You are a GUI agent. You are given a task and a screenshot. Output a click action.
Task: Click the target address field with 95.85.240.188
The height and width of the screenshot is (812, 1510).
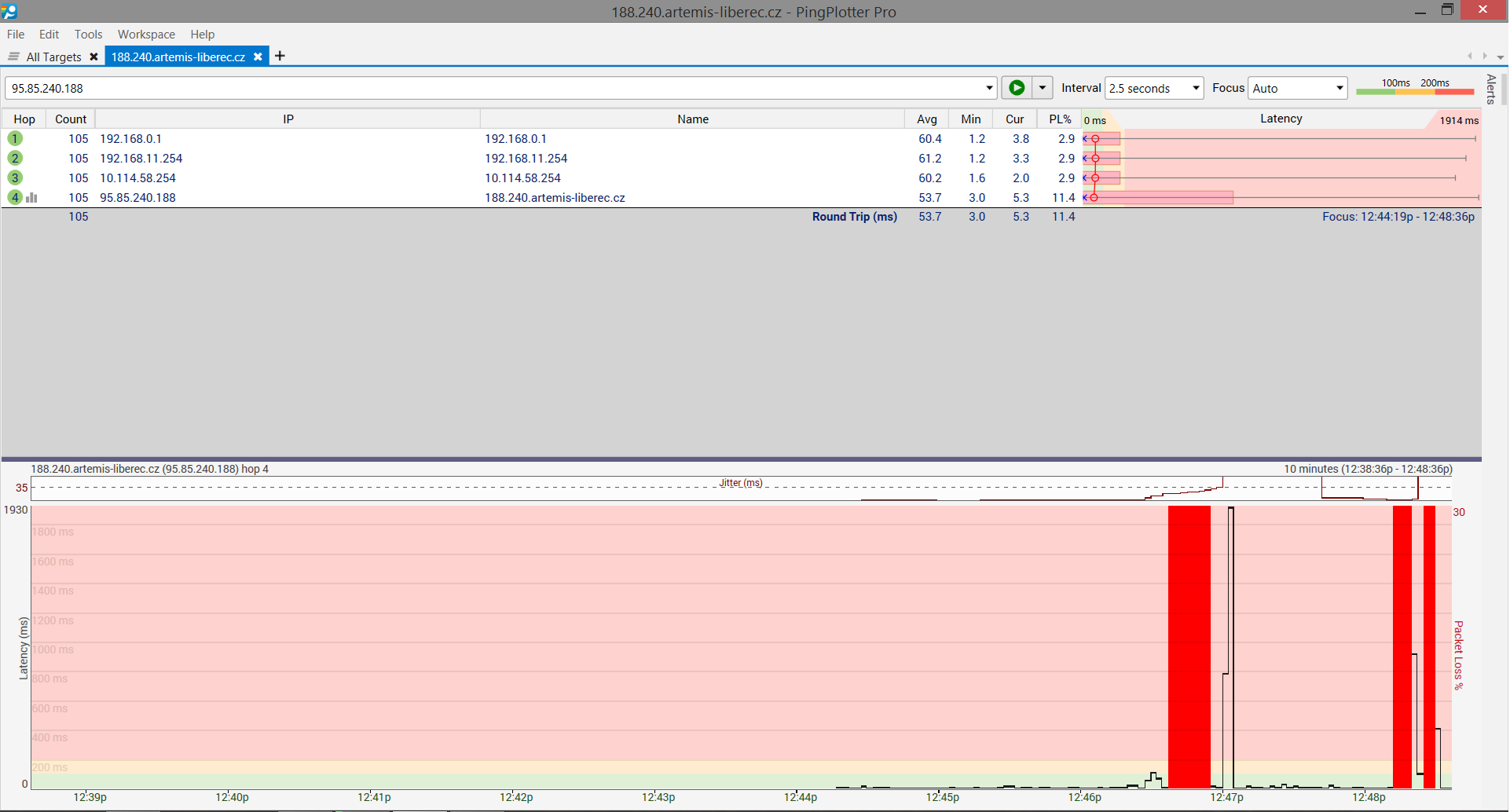495,88
